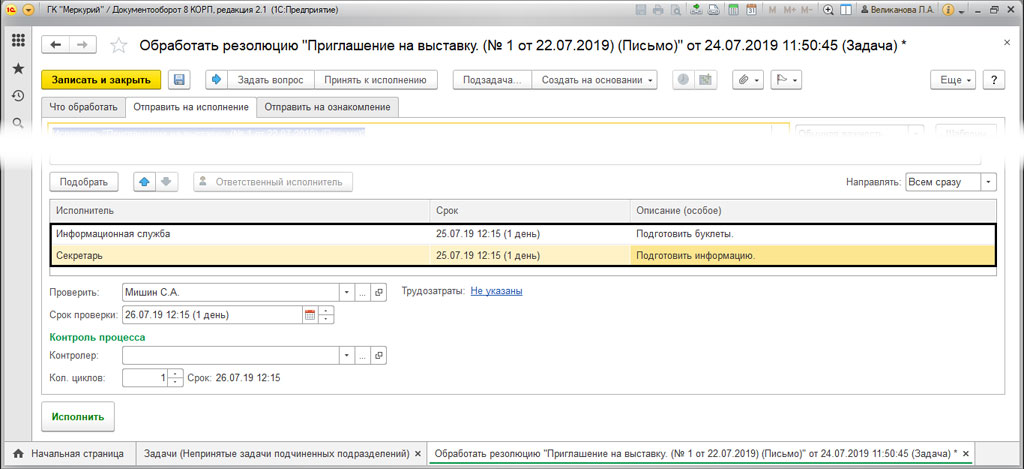
Task: Select the Информационная служба executor row
Action: tap(240, 234)
